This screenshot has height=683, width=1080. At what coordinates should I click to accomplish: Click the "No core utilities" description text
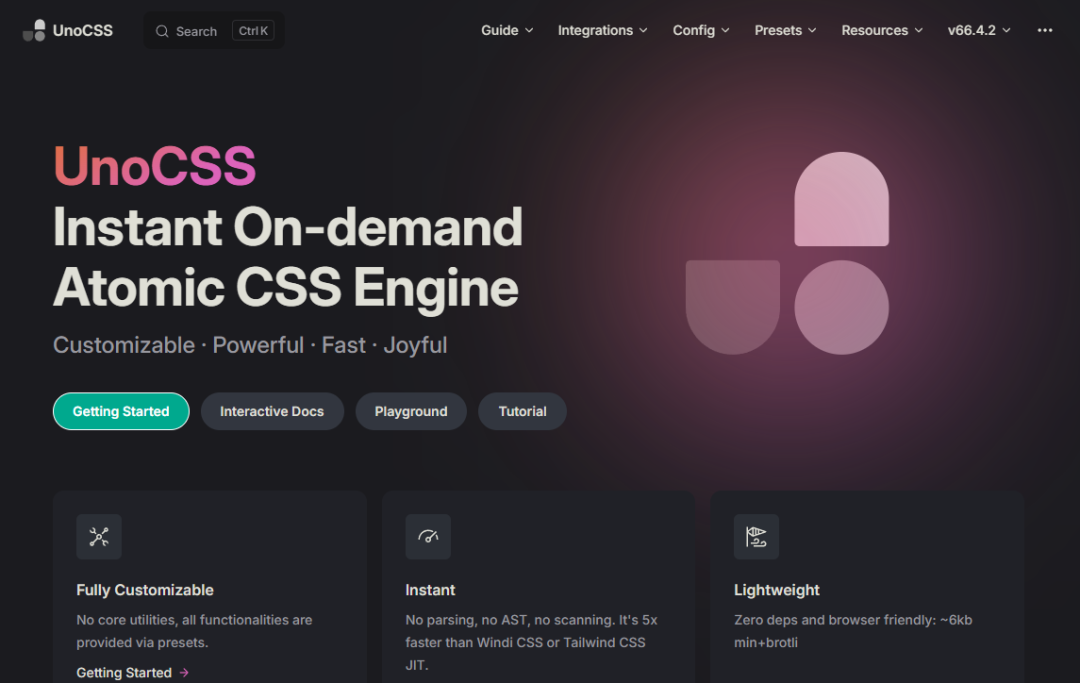[194, 631]
